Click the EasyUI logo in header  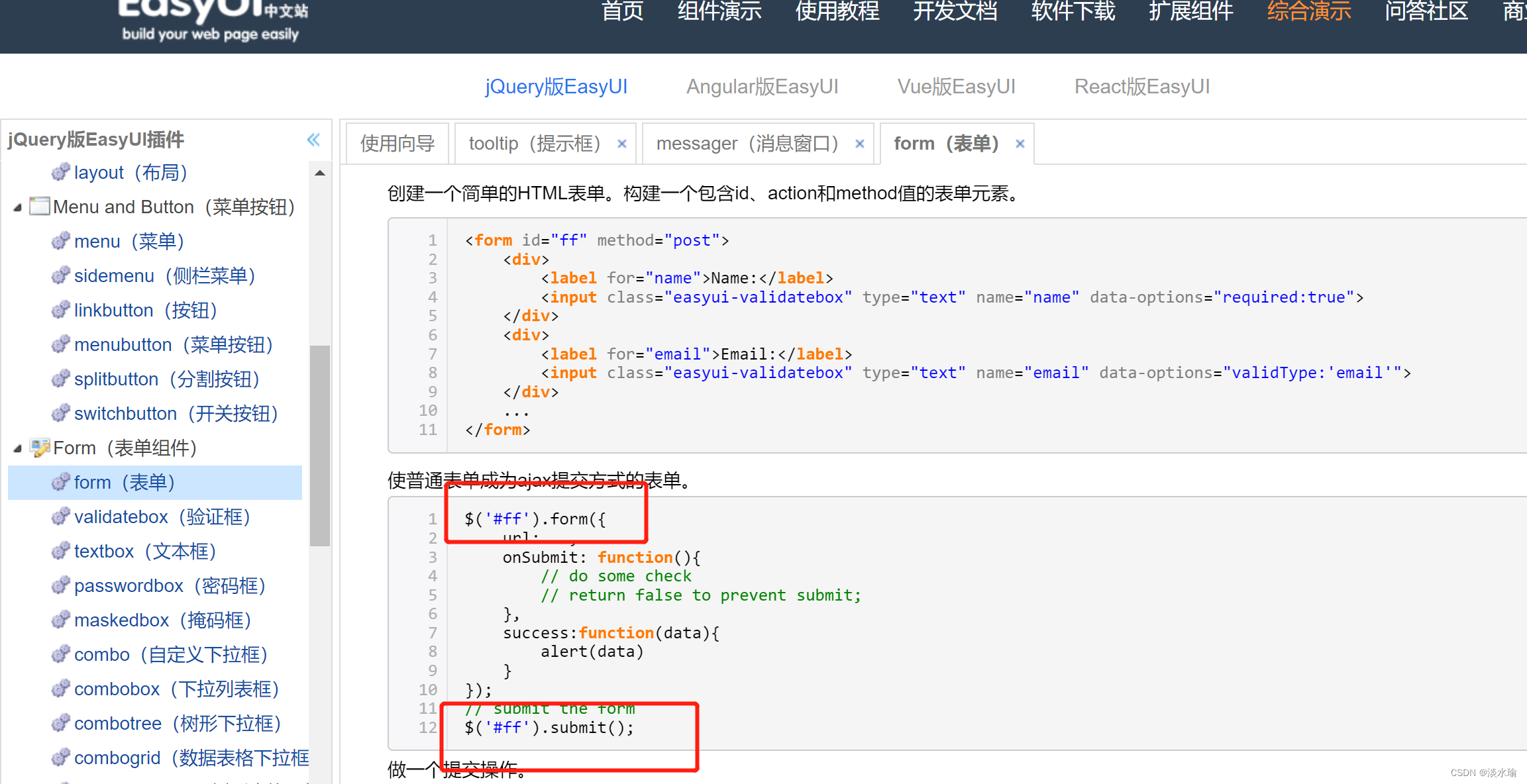pos(212,20)
